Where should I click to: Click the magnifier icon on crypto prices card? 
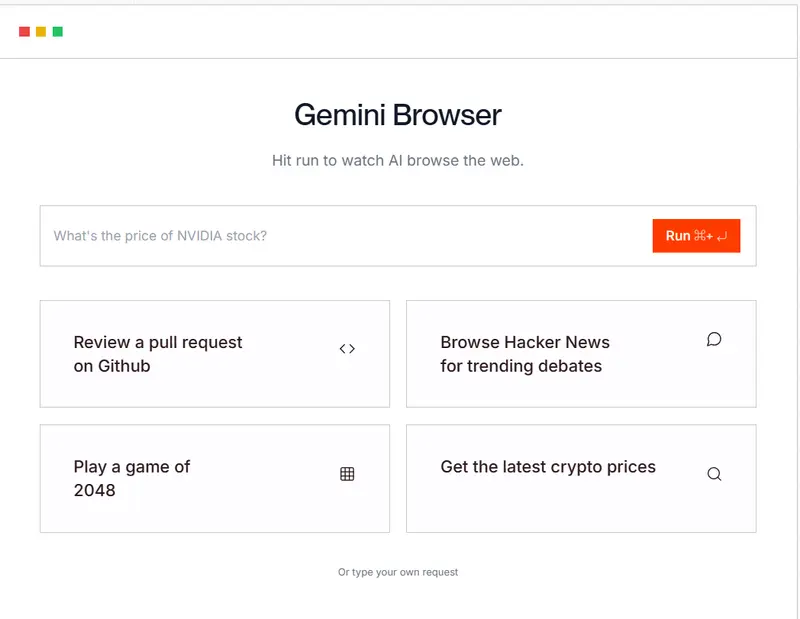(714, 474)
